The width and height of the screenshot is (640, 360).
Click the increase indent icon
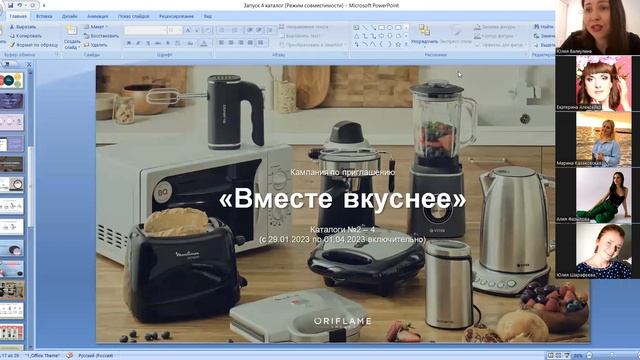259,30
